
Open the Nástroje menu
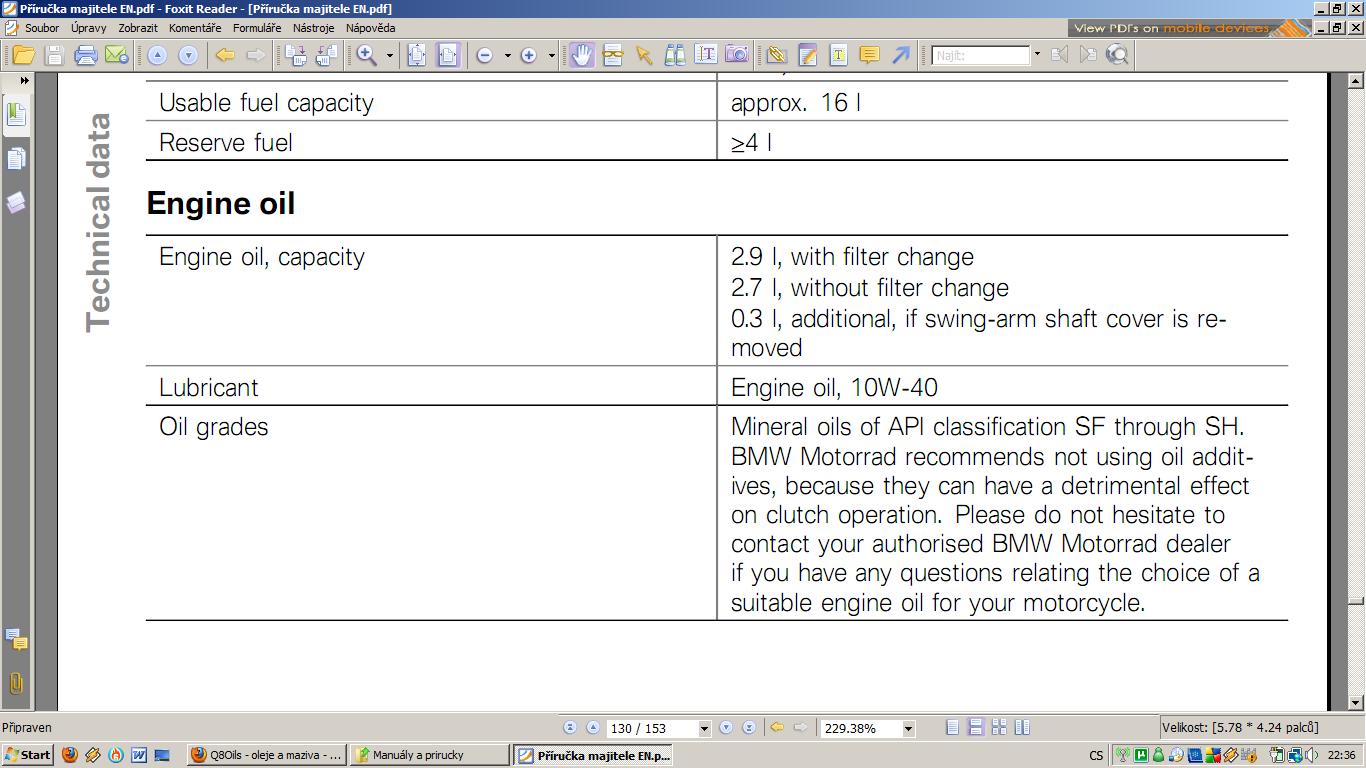[313, 28]
